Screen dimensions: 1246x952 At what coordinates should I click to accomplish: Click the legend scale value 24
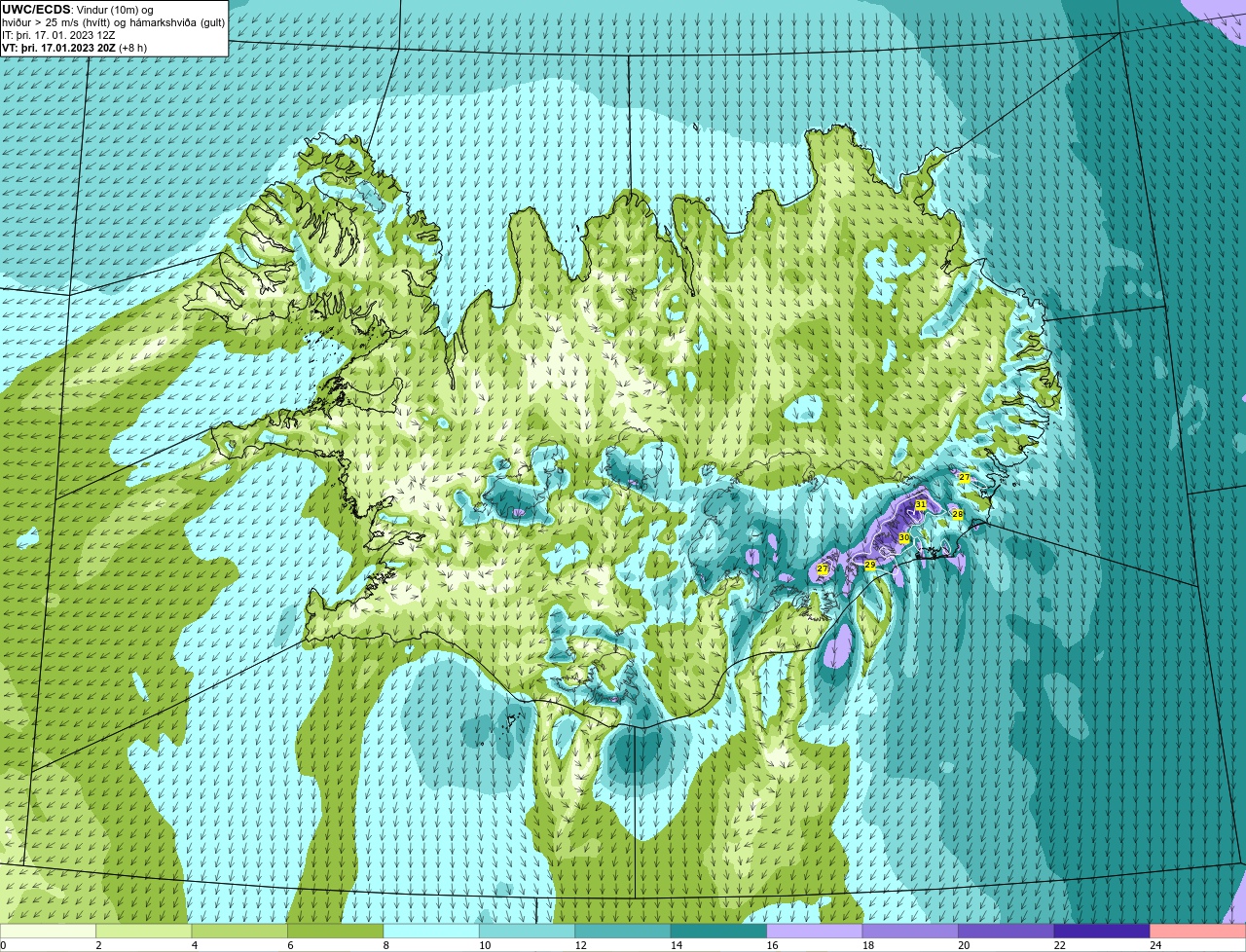point(1155,944)
